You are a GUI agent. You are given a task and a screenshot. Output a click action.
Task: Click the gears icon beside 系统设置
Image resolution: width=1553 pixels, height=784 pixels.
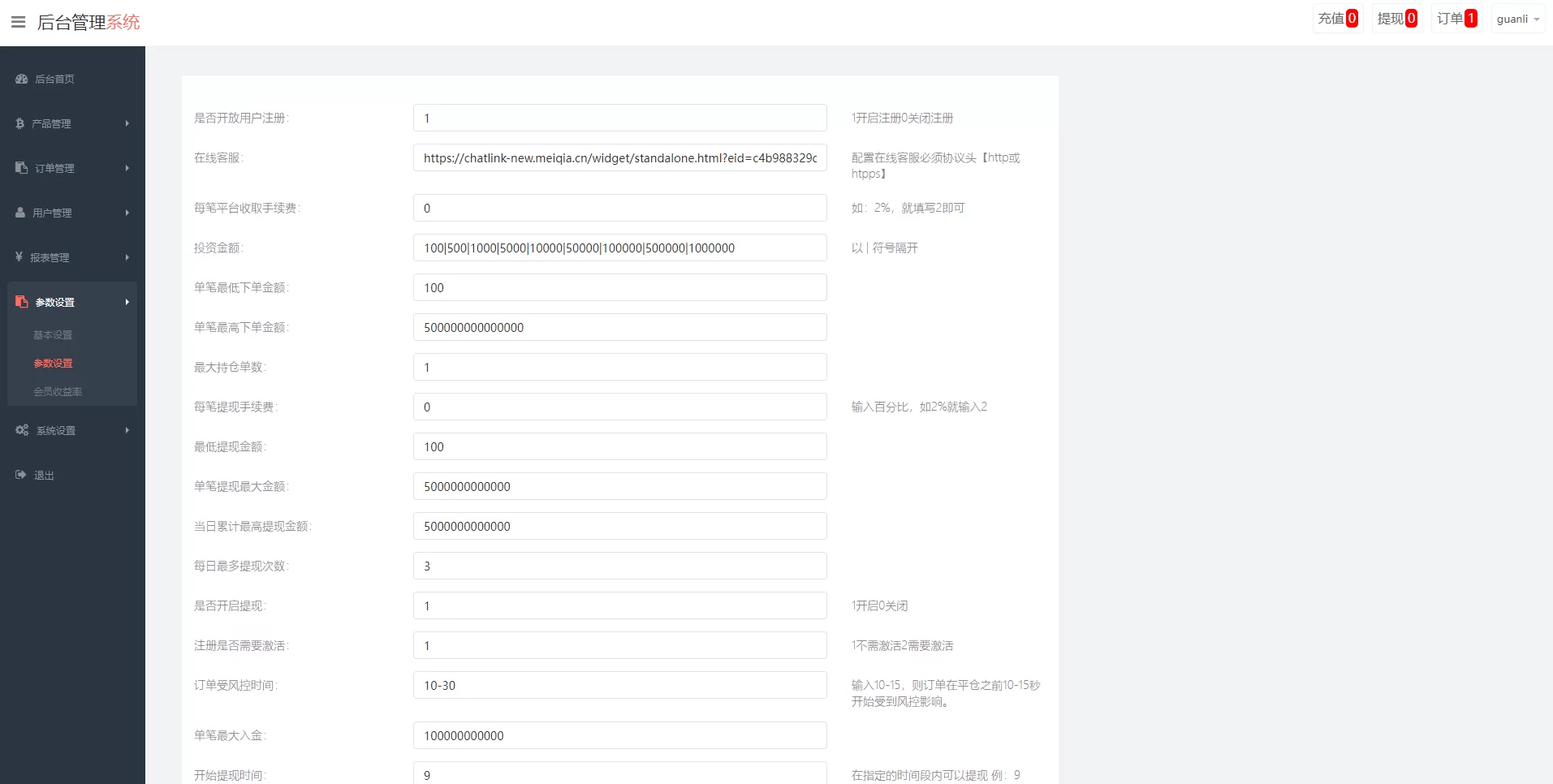(x=22, y=430)
